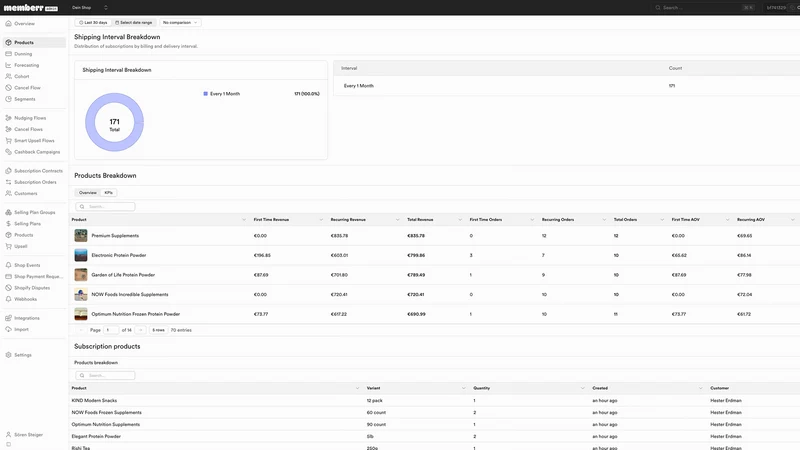Expand First Time Orders column menu
800x450 pixels.
tap(532, 219)
